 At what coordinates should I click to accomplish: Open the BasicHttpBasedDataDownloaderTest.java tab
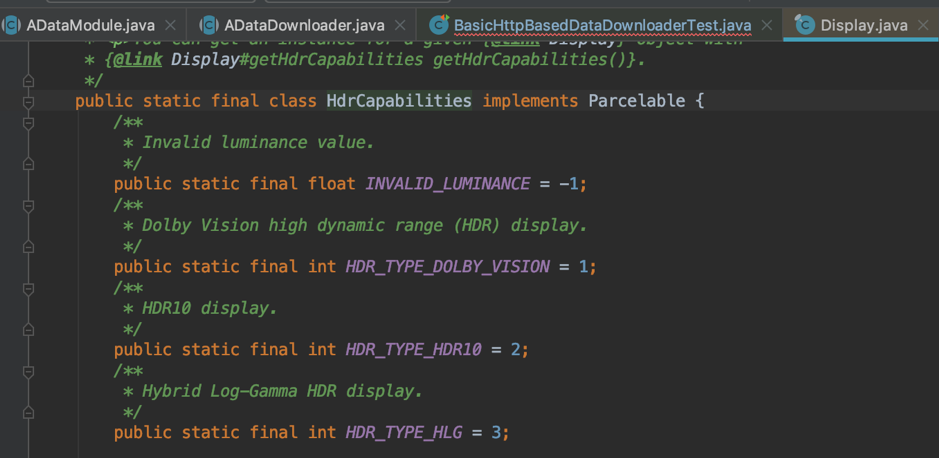click(602, 25)
